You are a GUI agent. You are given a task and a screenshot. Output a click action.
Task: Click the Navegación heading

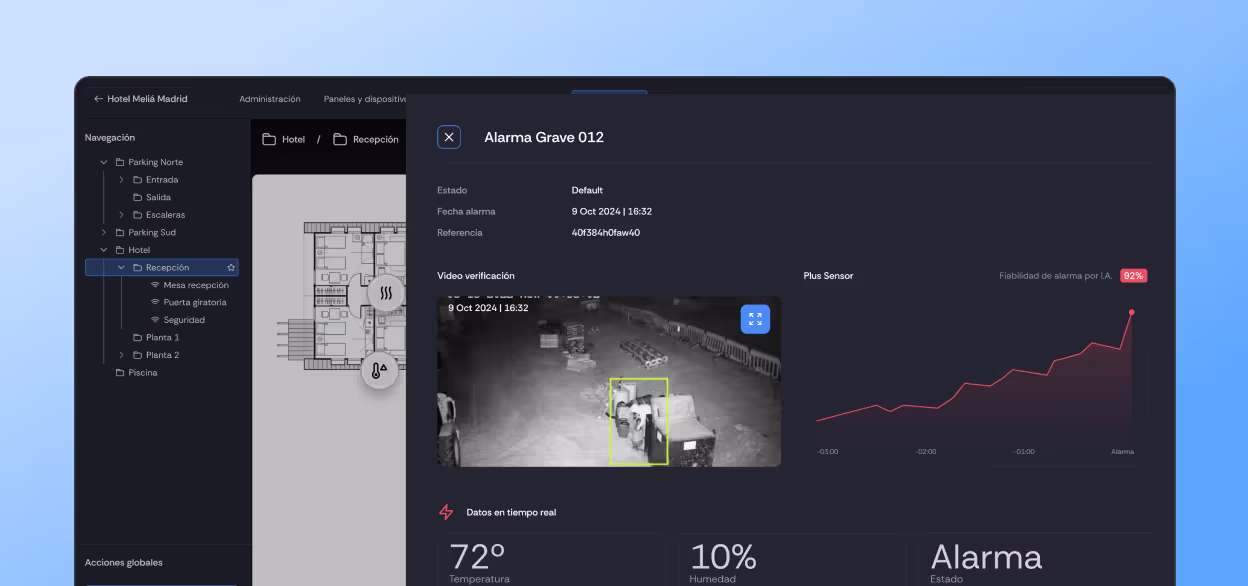(110, 138)
